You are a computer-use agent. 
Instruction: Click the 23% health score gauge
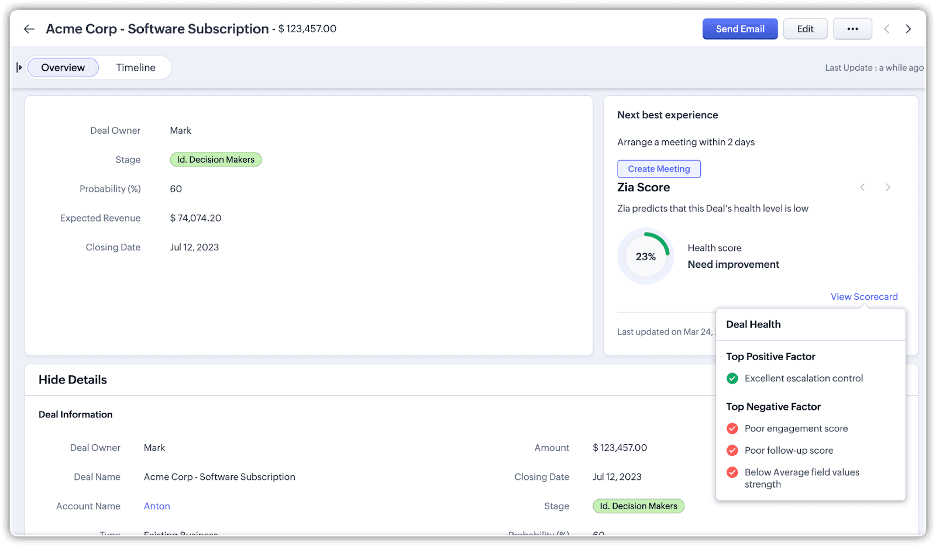tap(646, 256)
